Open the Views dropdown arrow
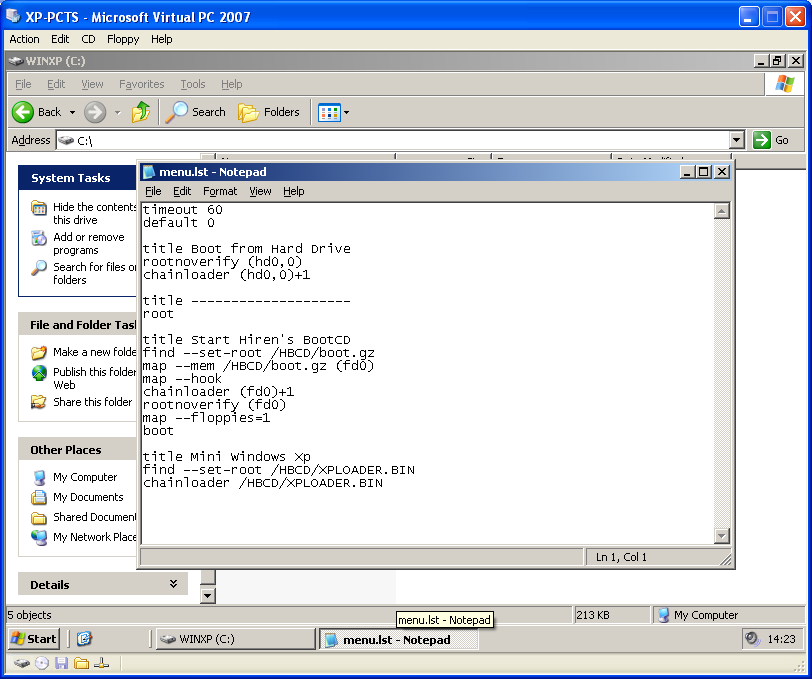The image size is (812, 679). click(346, 112)
